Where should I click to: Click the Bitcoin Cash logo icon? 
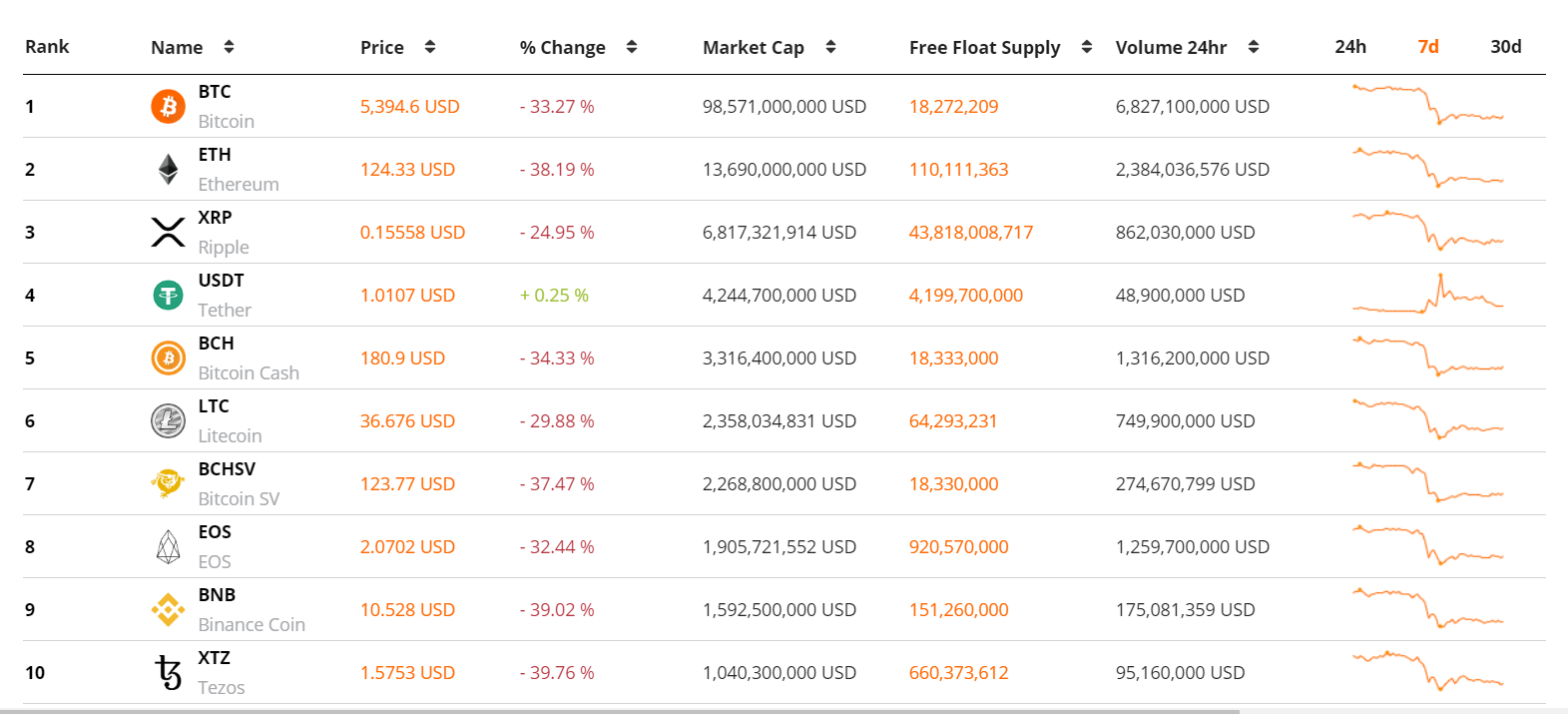pyautogui.click(x=168, y=357)
